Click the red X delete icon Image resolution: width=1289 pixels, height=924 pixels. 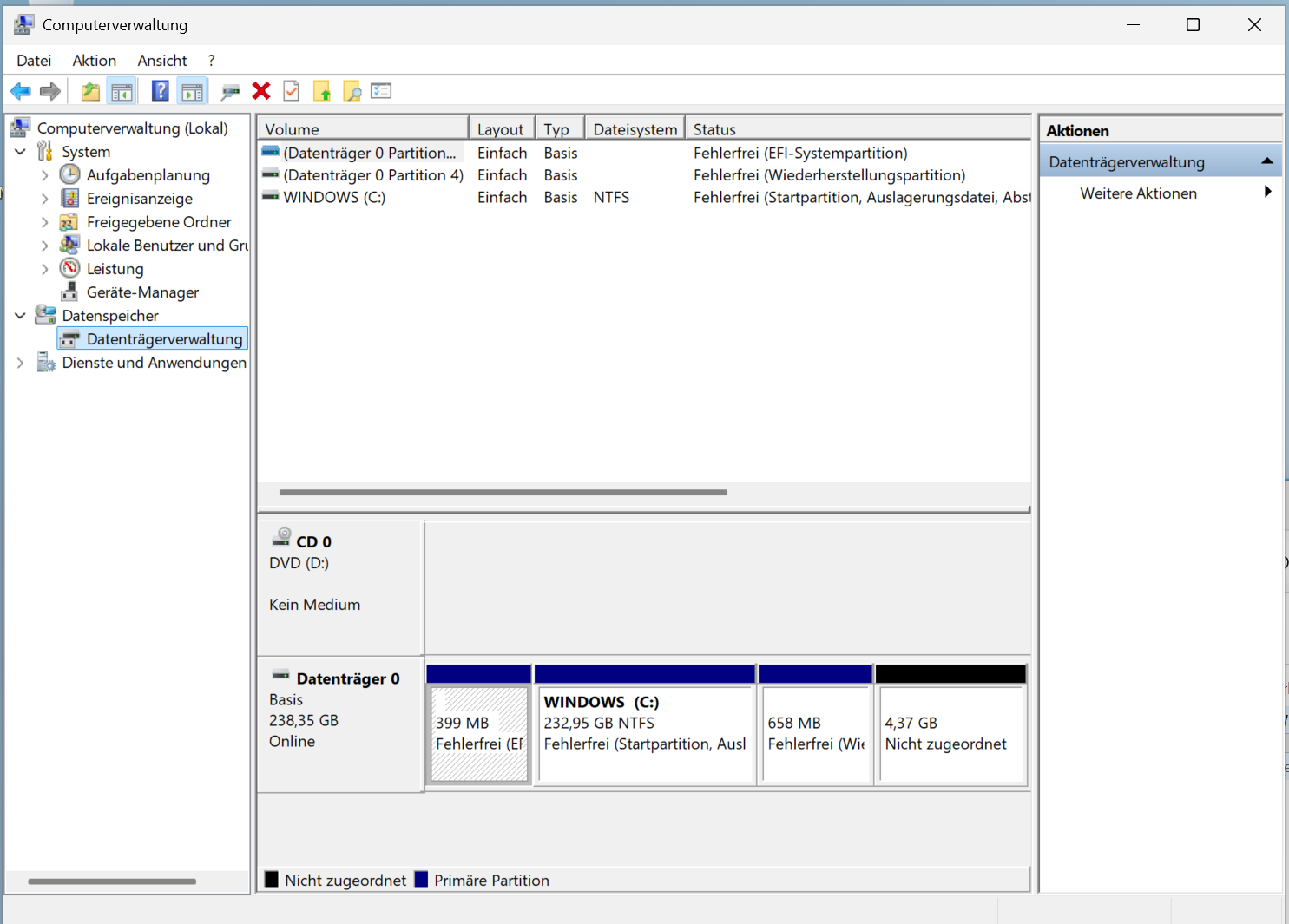tap(261, 91)
